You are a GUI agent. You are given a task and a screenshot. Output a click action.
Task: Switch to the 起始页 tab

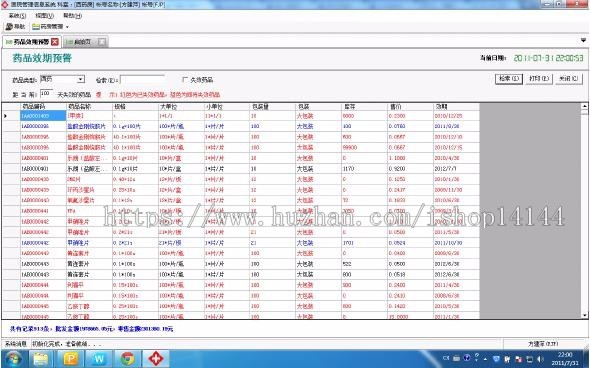coord(82,42)
